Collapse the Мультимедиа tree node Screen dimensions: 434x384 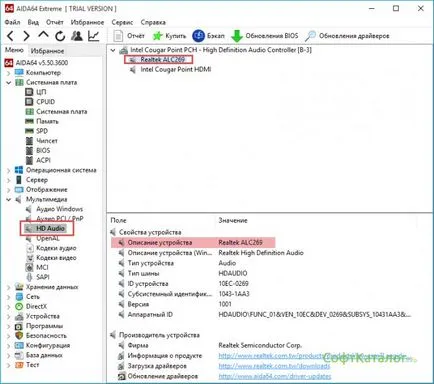click(9, 199)
